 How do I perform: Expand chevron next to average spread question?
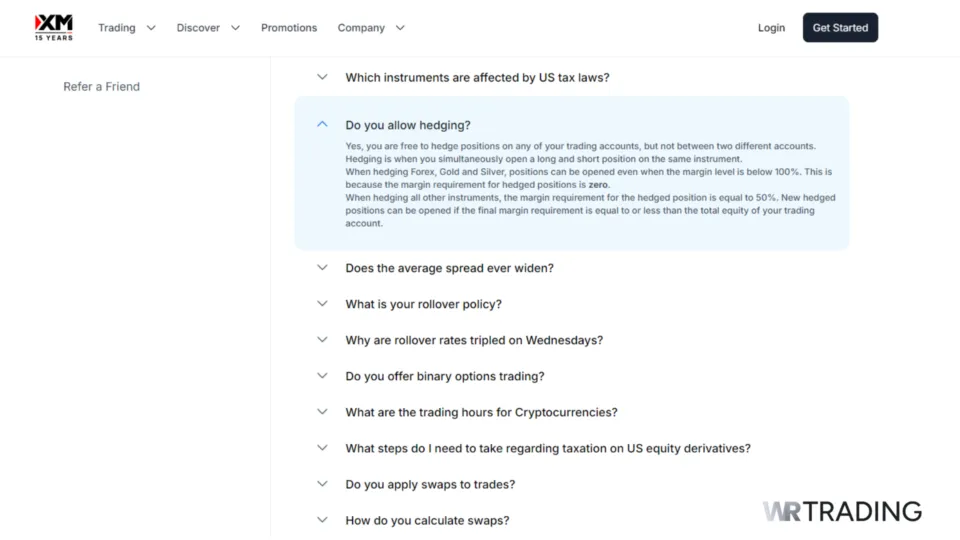click(322, 268)
